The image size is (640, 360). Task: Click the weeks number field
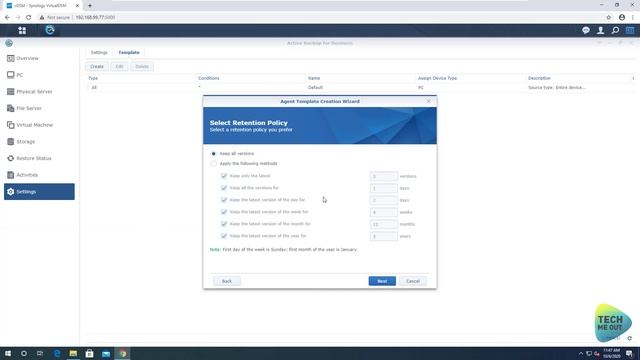[x=383, y=212]
